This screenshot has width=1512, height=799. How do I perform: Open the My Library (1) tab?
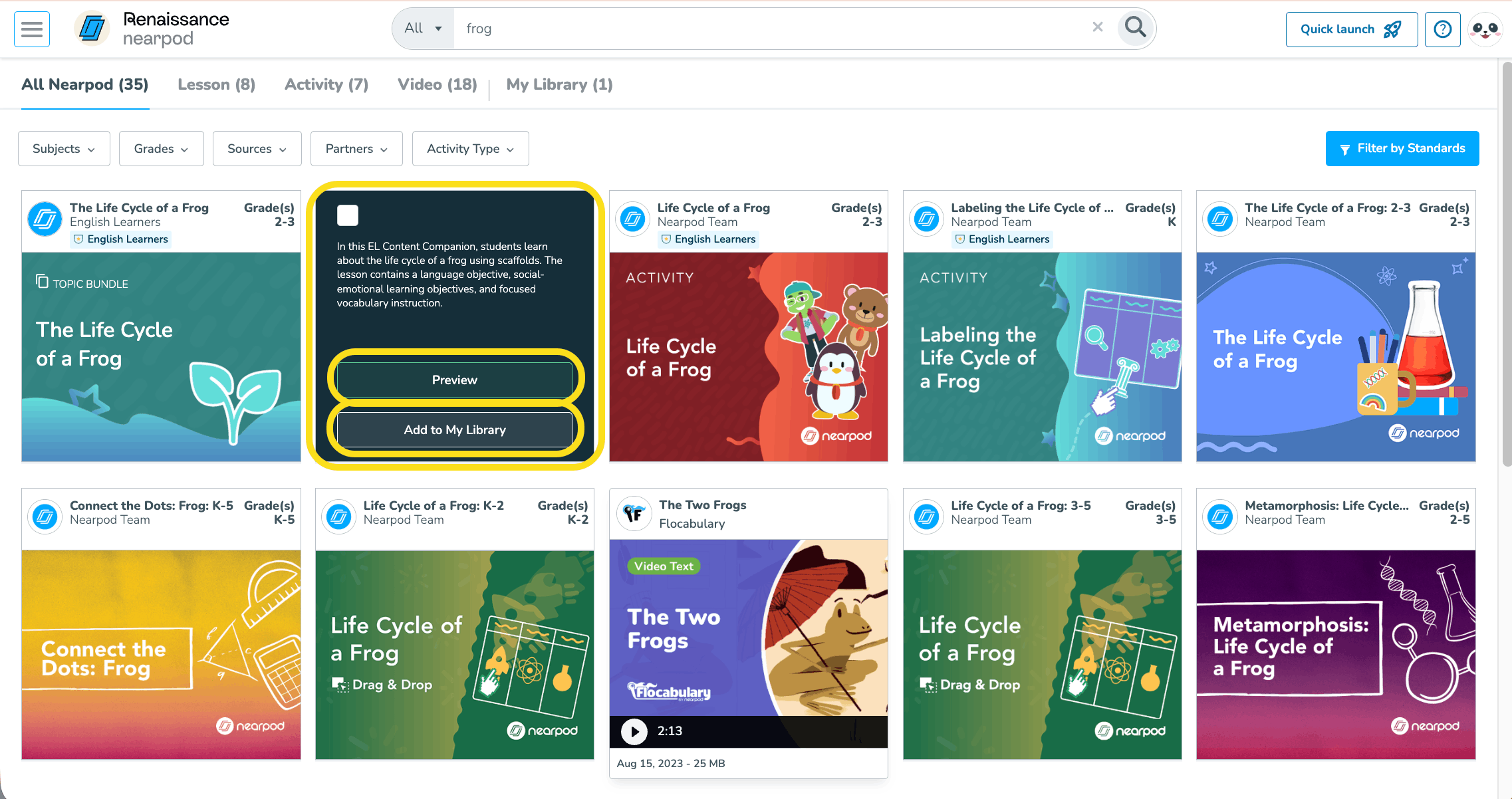point(559,84)
